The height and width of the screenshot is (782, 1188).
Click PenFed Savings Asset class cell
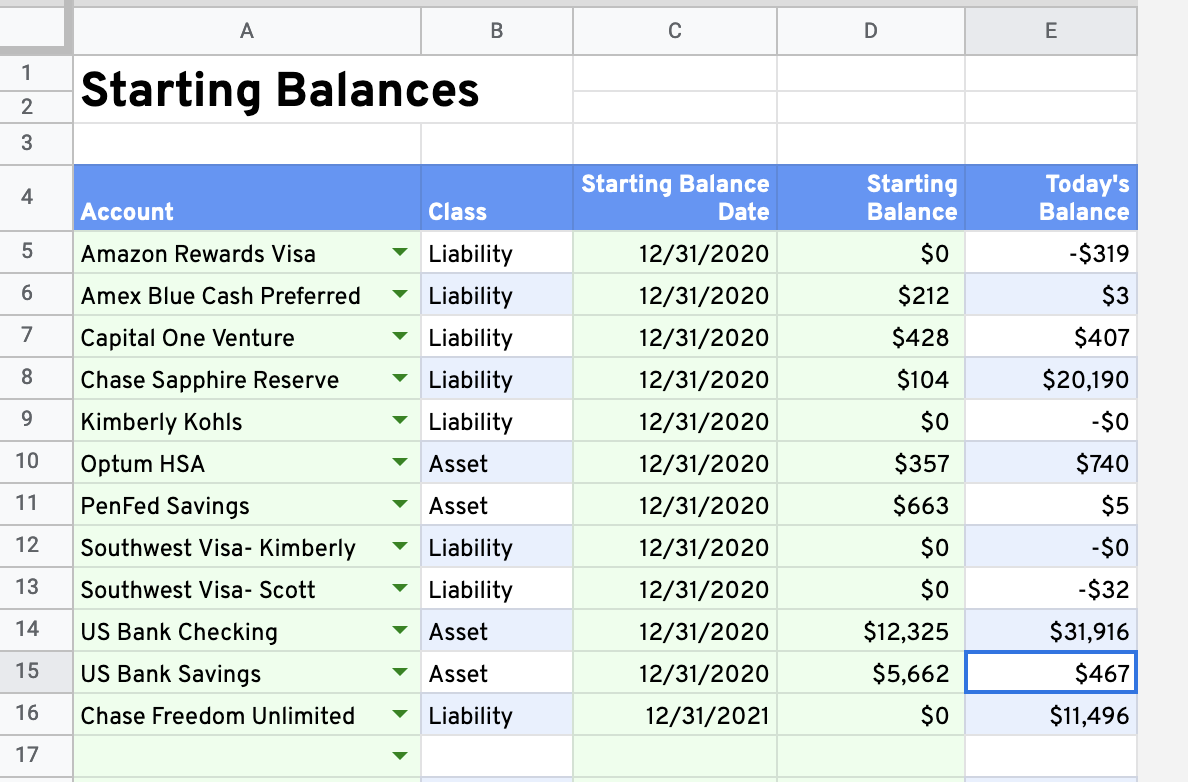(x=497, y=505)
